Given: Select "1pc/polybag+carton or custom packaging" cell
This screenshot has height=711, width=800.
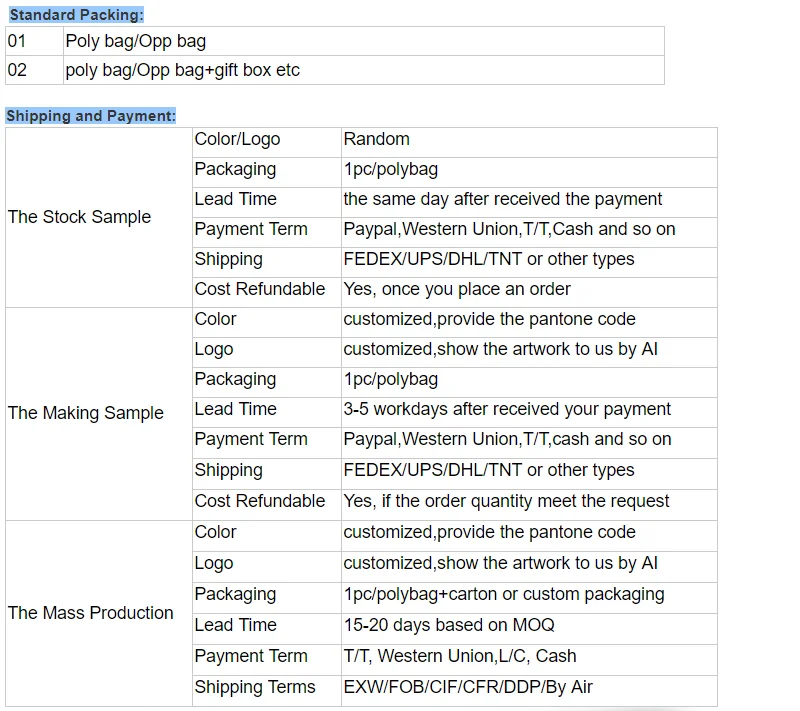Looking at the screenshot, I should tap(503, 594).
